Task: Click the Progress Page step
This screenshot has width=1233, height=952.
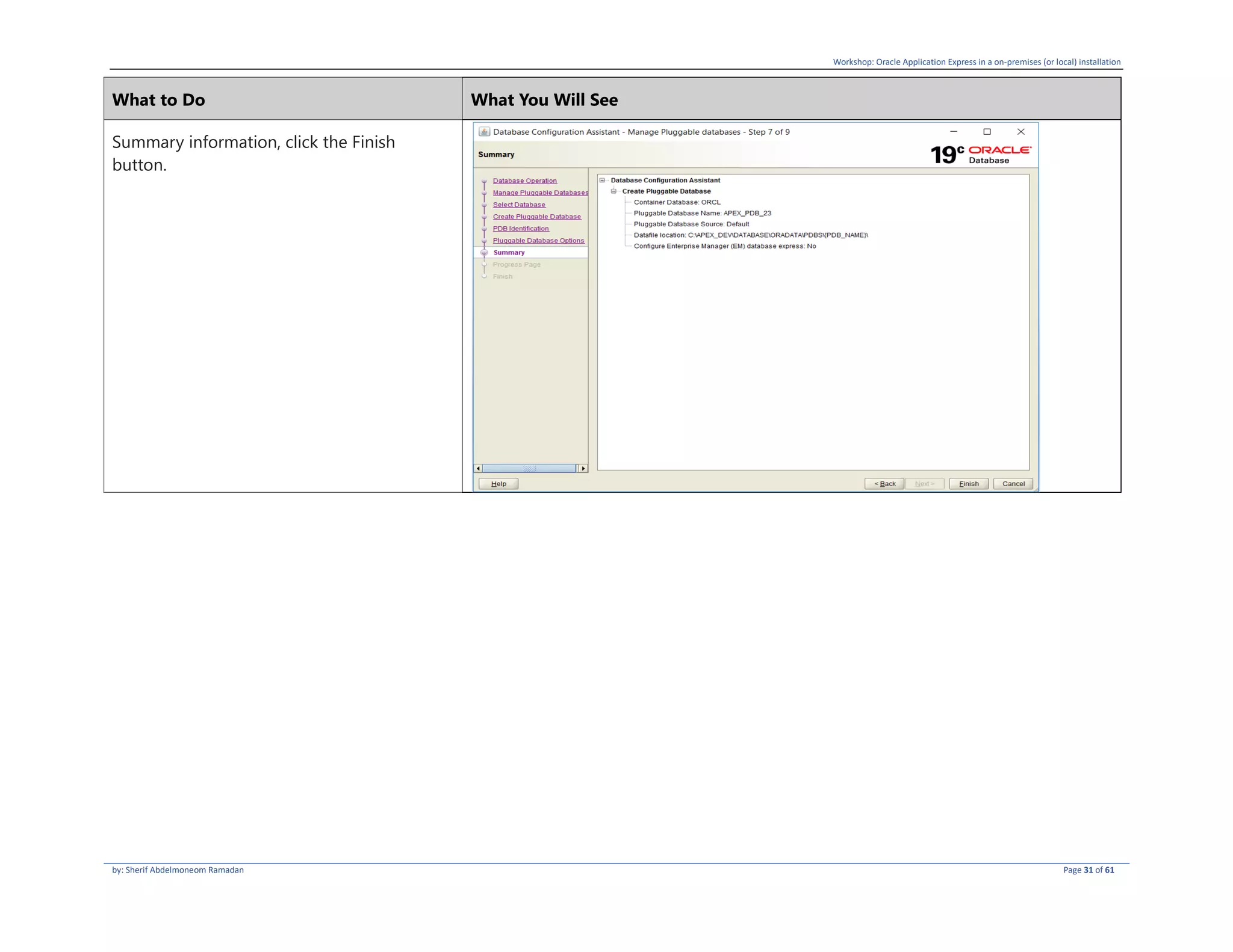Action: tap(517, 265)
